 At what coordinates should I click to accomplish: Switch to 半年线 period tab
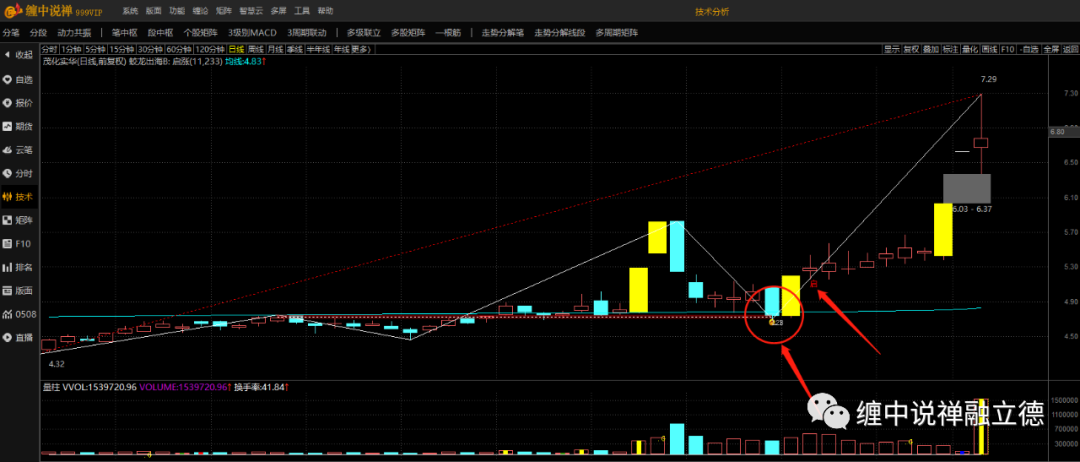tap(318, 49)
